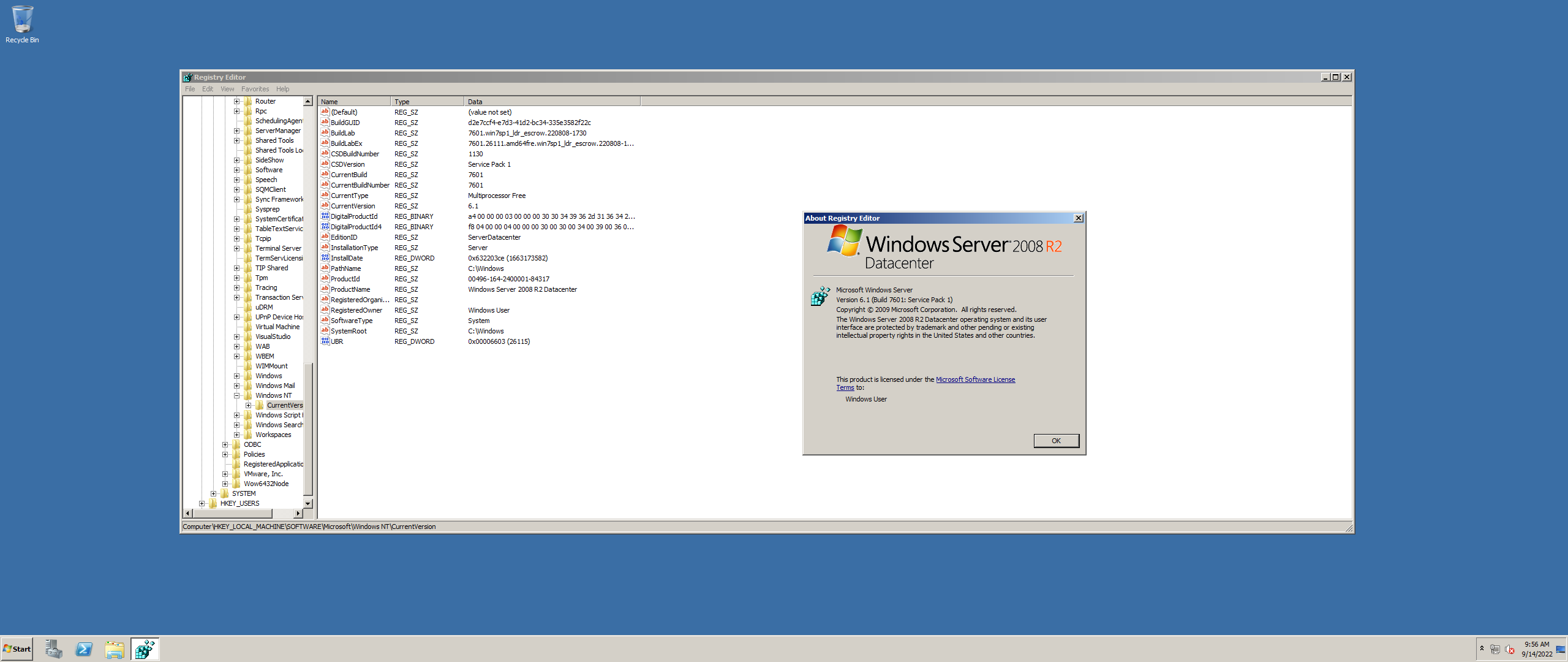The image size is (1568, 662).
Task: Open the Help menu
Action: 282,89
